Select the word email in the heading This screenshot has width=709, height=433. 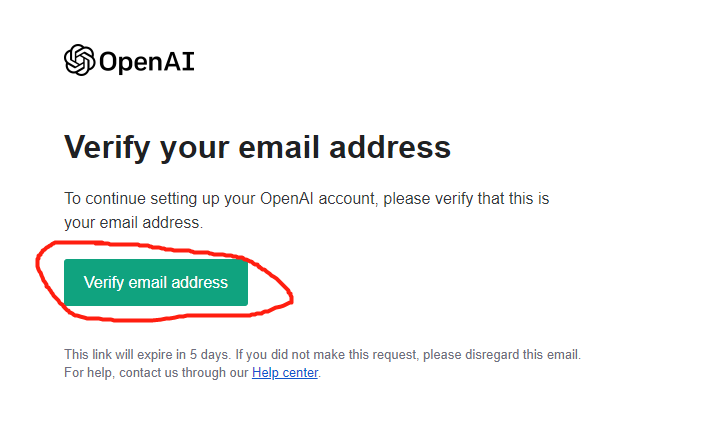click(x=279, y=148)
